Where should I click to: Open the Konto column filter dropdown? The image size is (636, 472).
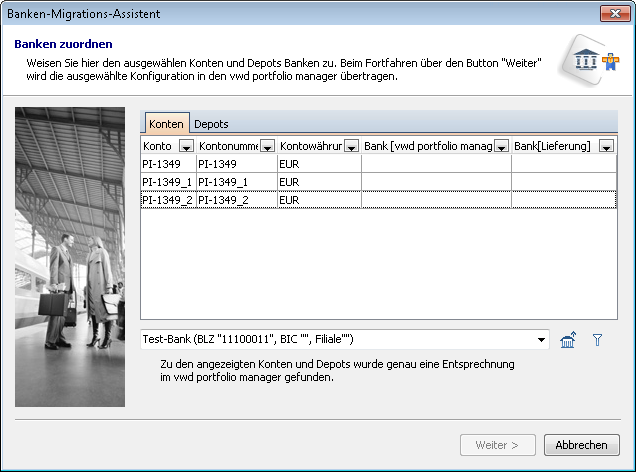(185, 147)
